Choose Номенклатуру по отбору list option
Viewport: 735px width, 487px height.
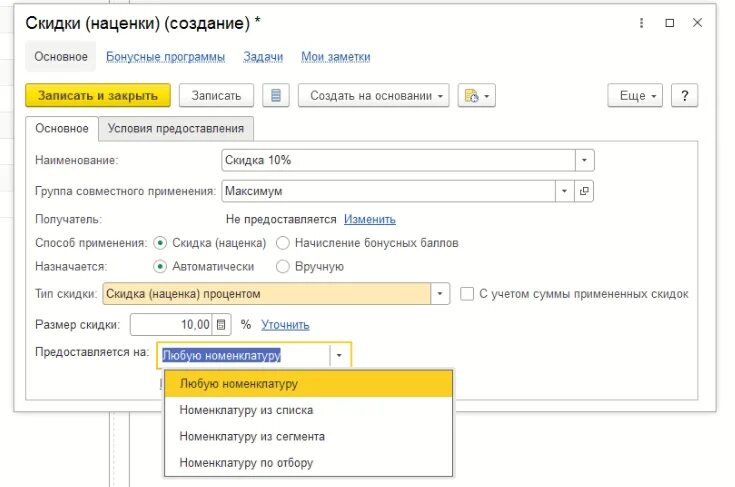[245, 463]
